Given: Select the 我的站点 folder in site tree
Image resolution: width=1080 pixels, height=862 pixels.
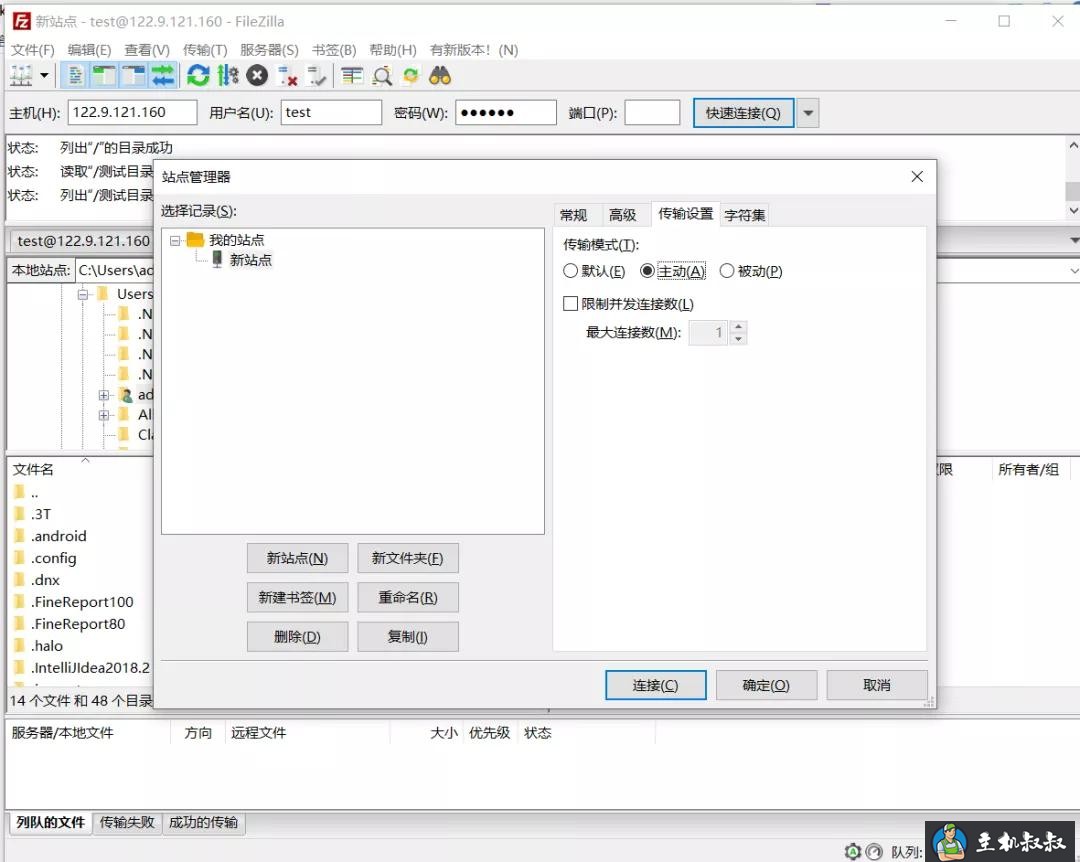Looking at the screenshot, I should point(236,240).
